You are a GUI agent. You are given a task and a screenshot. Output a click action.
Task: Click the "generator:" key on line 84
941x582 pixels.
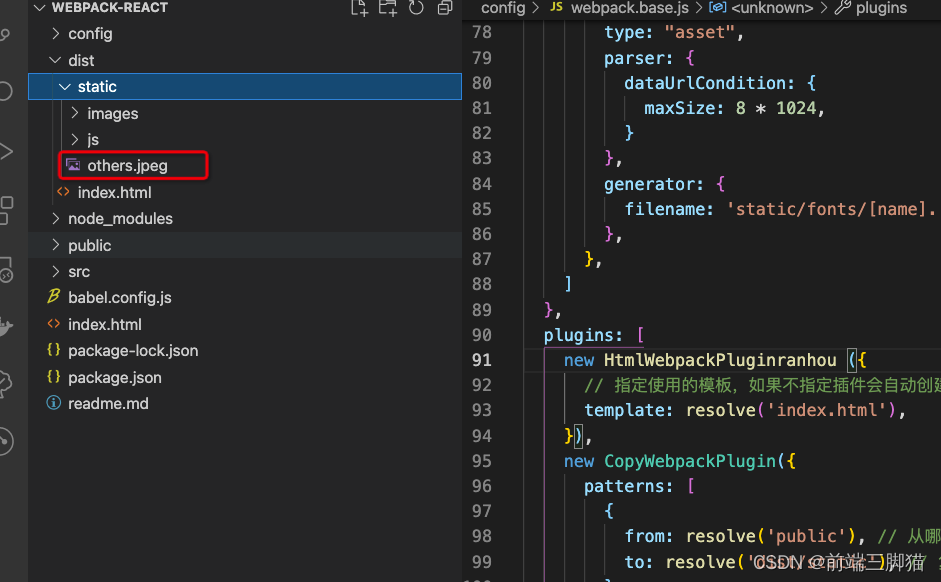pyautogui.click(x=653, y=184)
